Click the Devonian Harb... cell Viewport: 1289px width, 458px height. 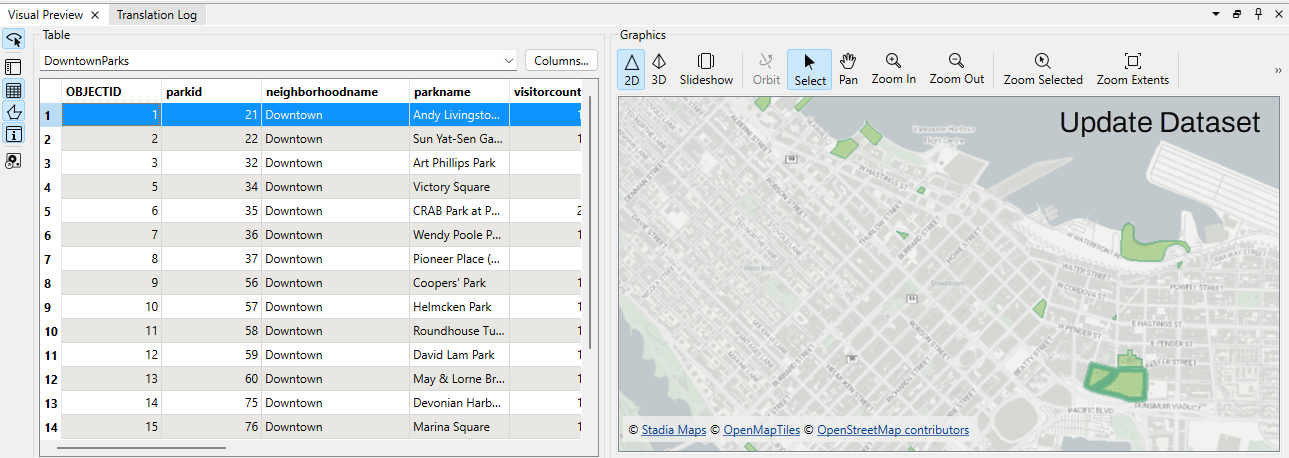(x=459, y=403)
